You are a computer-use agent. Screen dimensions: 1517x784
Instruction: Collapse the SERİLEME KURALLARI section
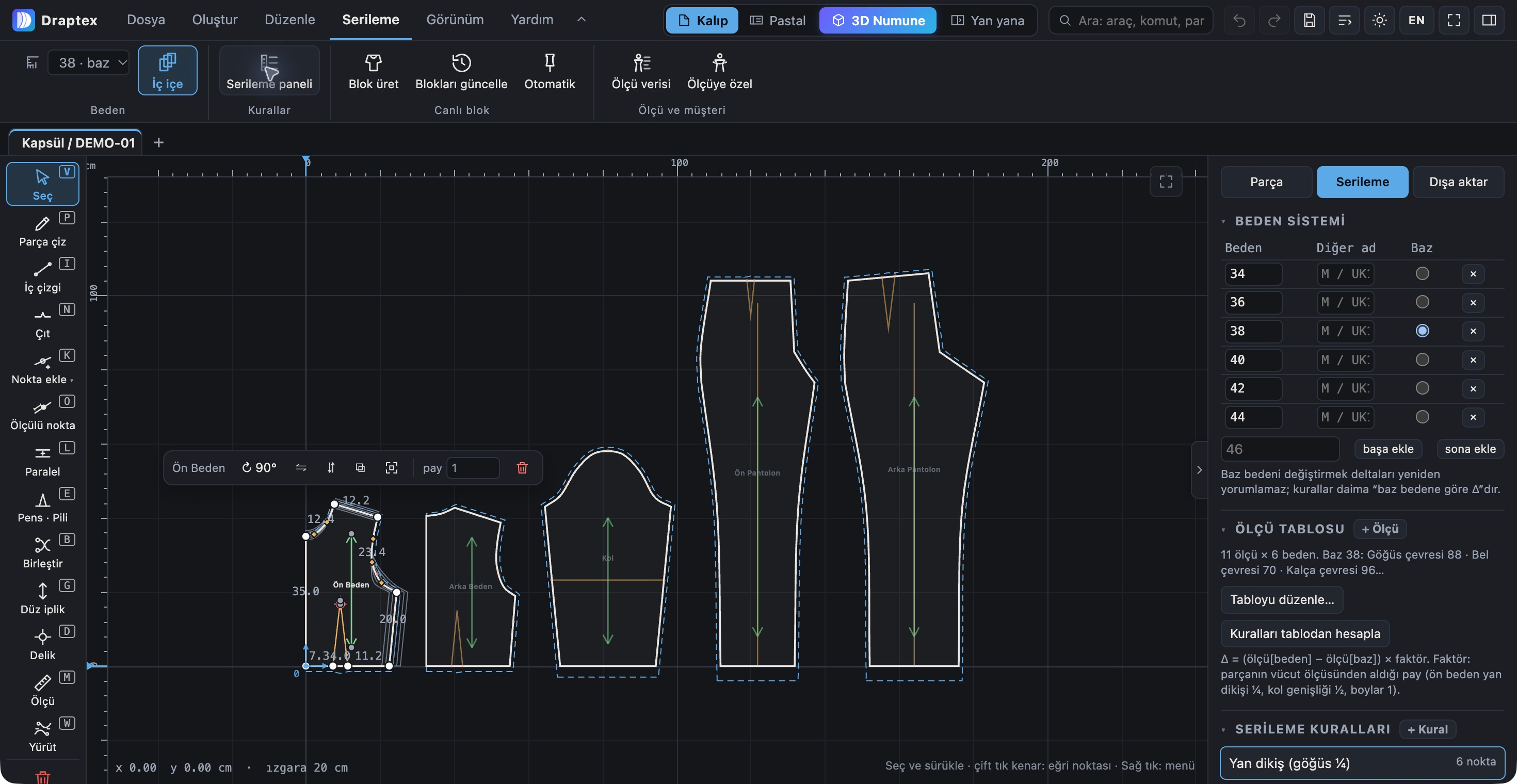[x=1224, y=730]
